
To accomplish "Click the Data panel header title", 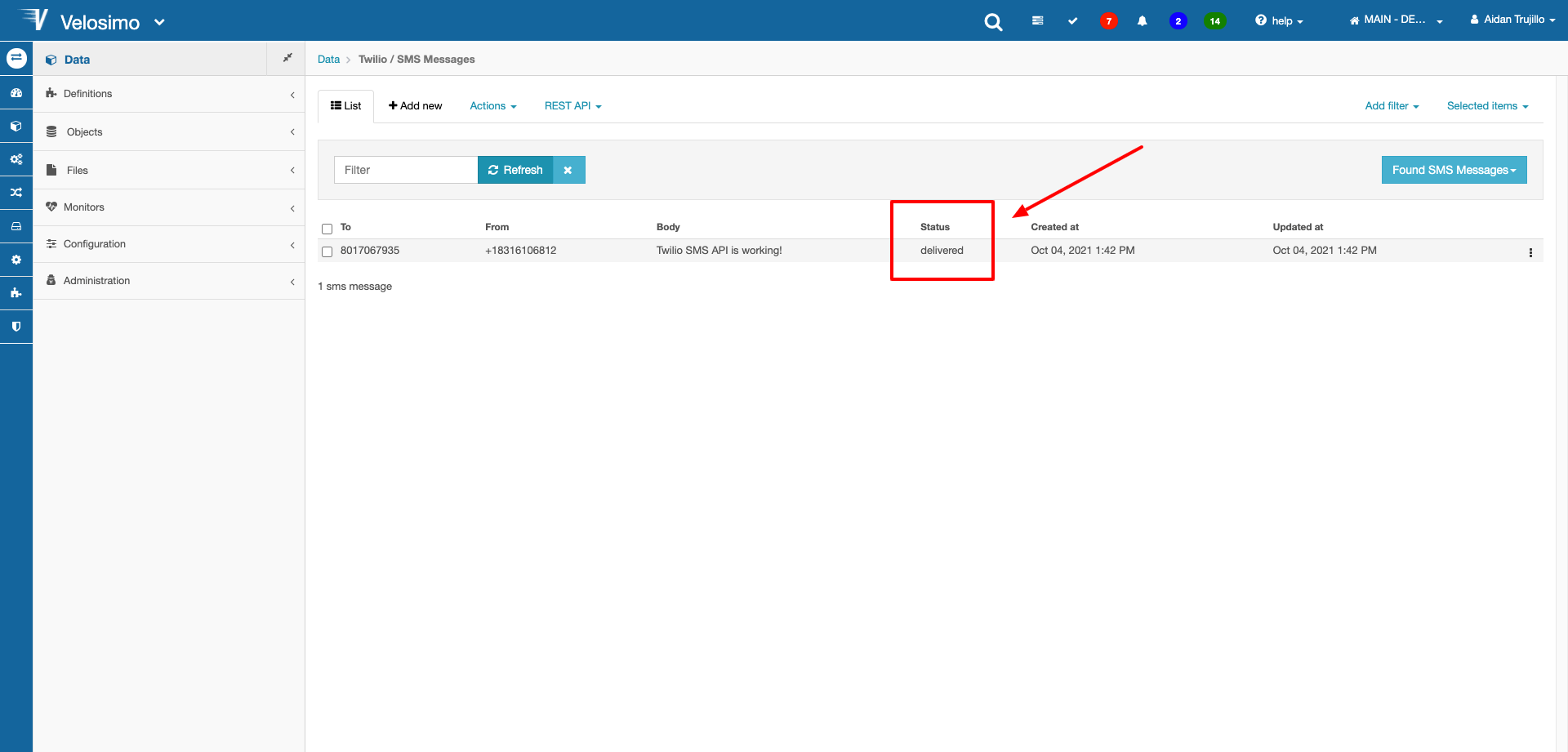I will 78,60.
